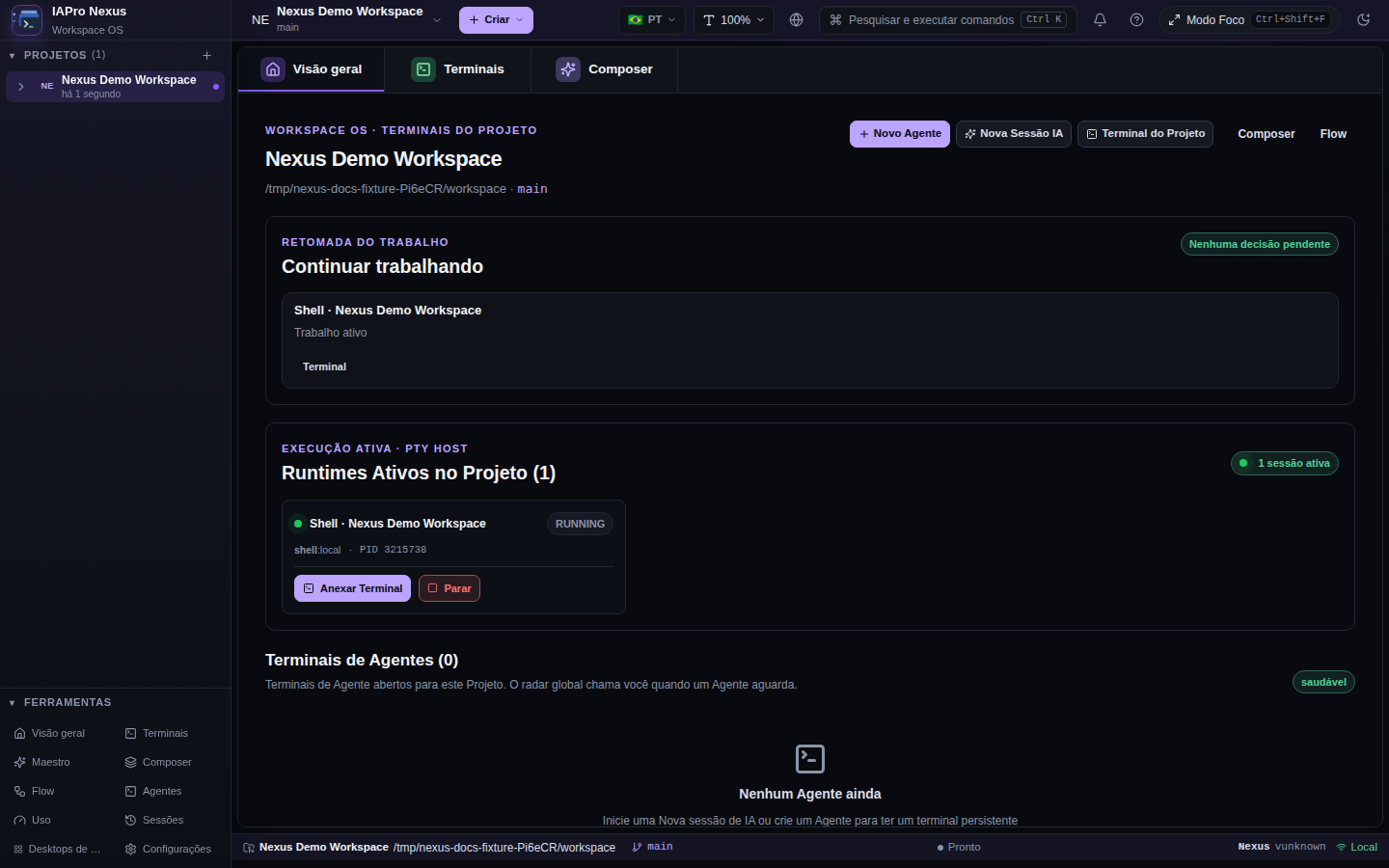Open Terminal do Projeto
The image size is (1389, 868).
[1146, 134]
